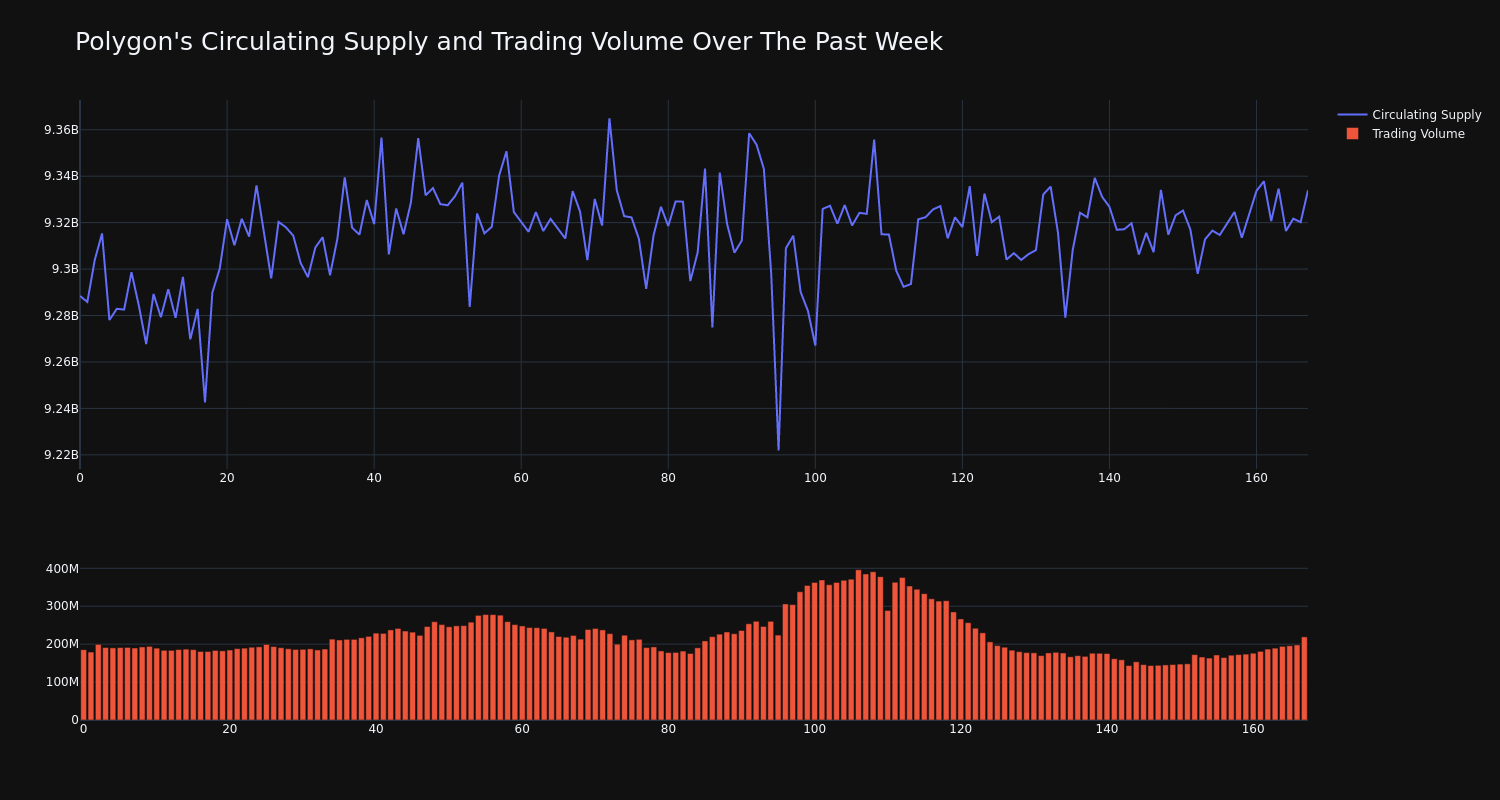Toggle Circulating Supply legend entry

point(1409,115)
